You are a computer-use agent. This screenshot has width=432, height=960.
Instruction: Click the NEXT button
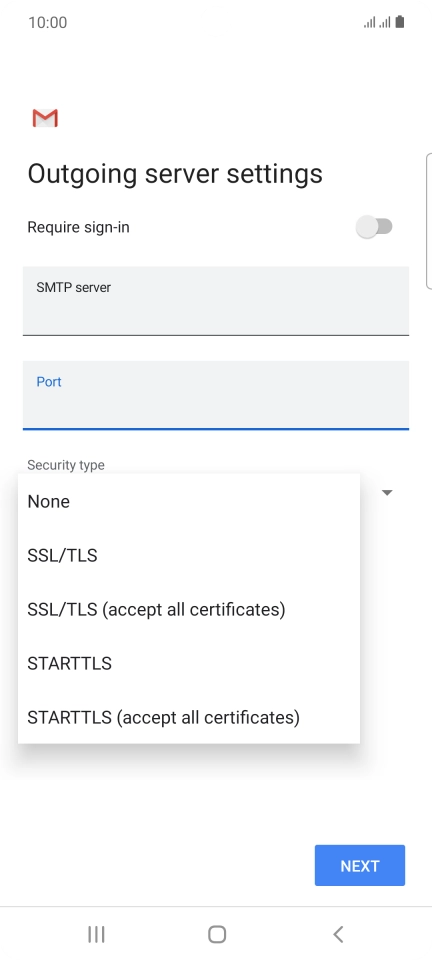coord(360,865)
